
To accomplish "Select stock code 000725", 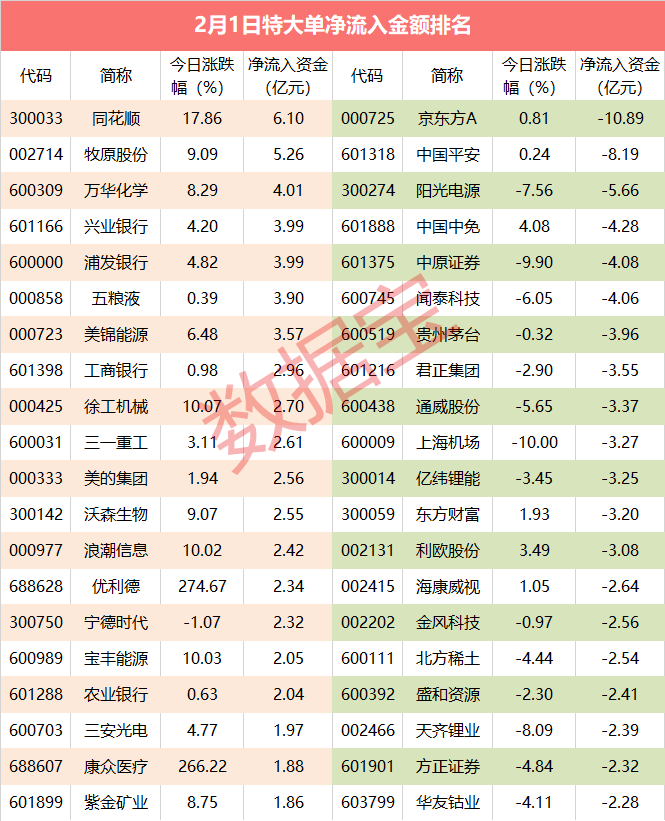I will pyautogui.click(x=368, y=118).
